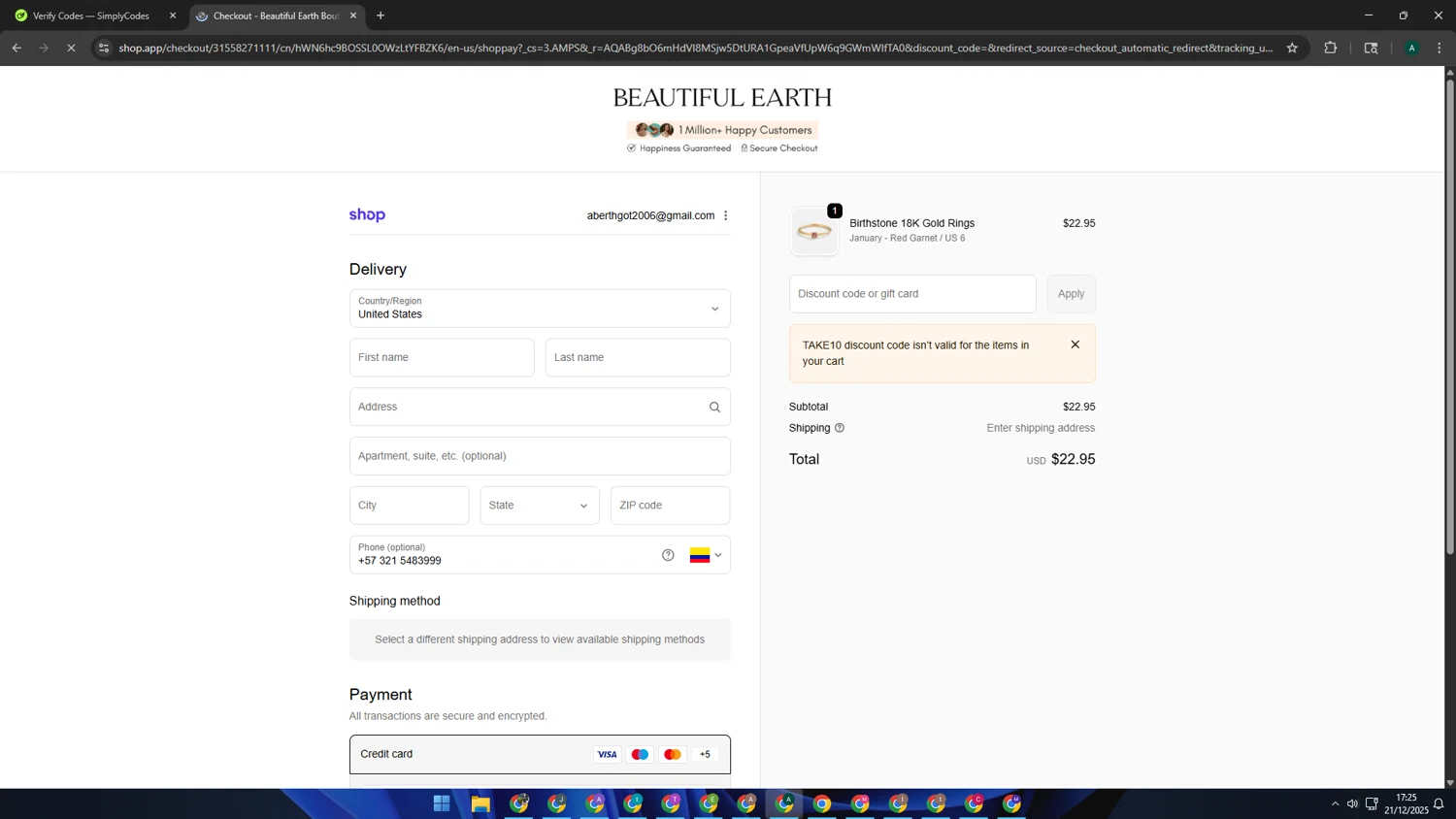The image size is (1456, 819).
Task: Click the Maestro card icon
Action: [x=640, y=754]
